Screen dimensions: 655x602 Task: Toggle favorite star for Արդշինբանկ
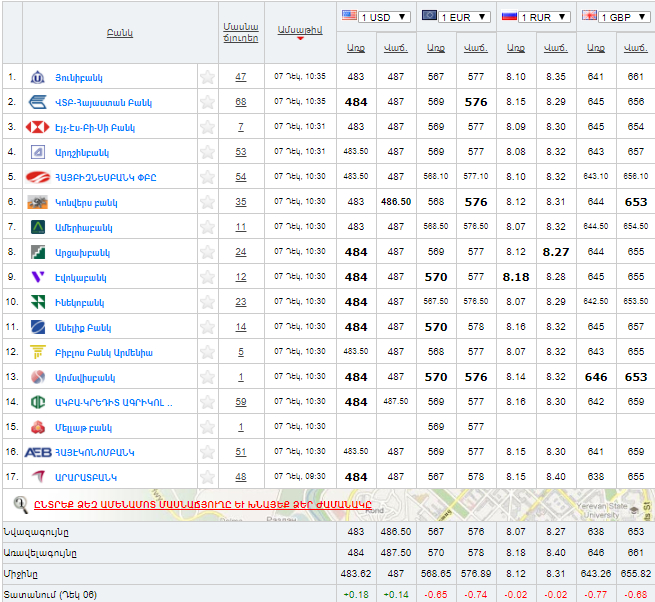click(x=207, y=152)
